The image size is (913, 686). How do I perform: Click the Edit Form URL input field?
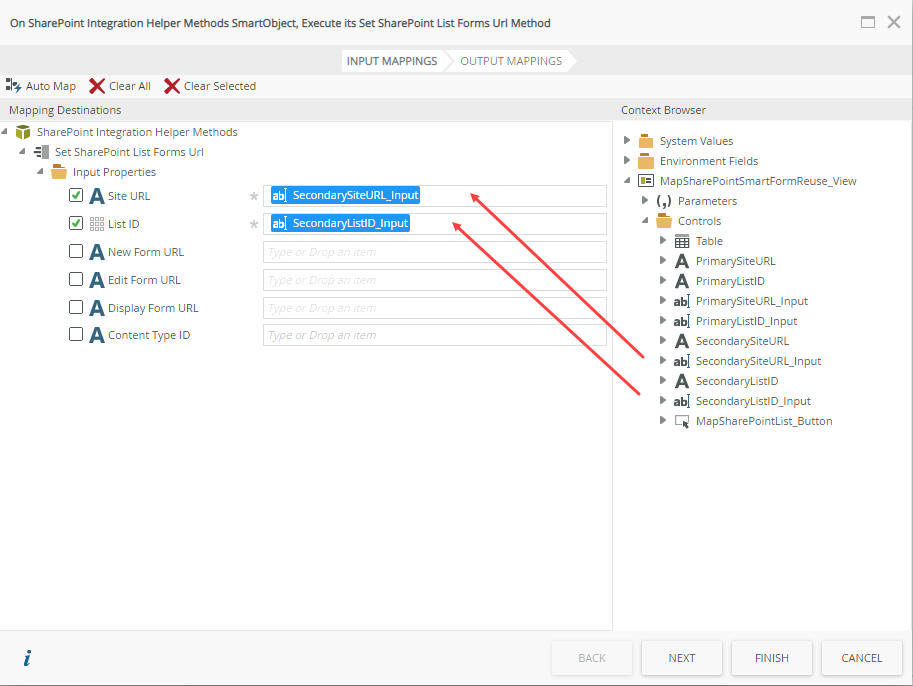(x=434, y=280)
